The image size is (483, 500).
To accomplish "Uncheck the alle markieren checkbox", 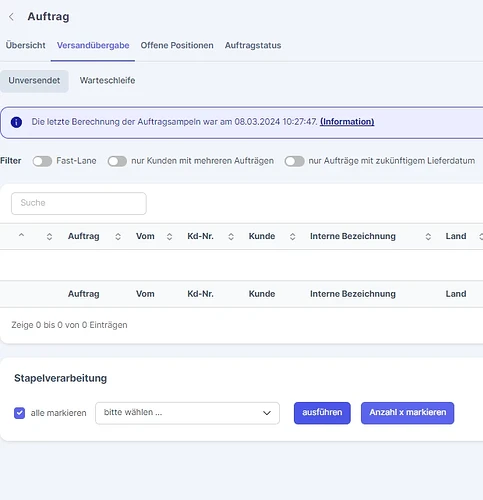I will 19,413.
